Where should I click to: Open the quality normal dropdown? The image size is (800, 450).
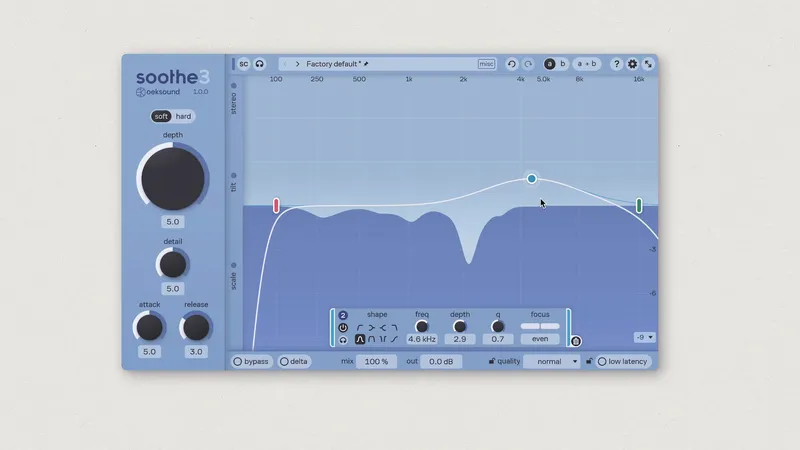click(552, 361)
